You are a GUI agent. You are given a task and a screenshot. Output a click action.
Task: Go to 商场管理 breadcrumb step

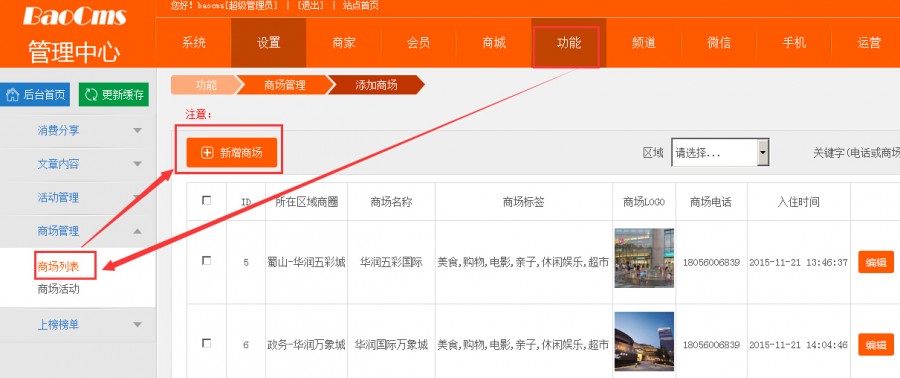[285, 85]
